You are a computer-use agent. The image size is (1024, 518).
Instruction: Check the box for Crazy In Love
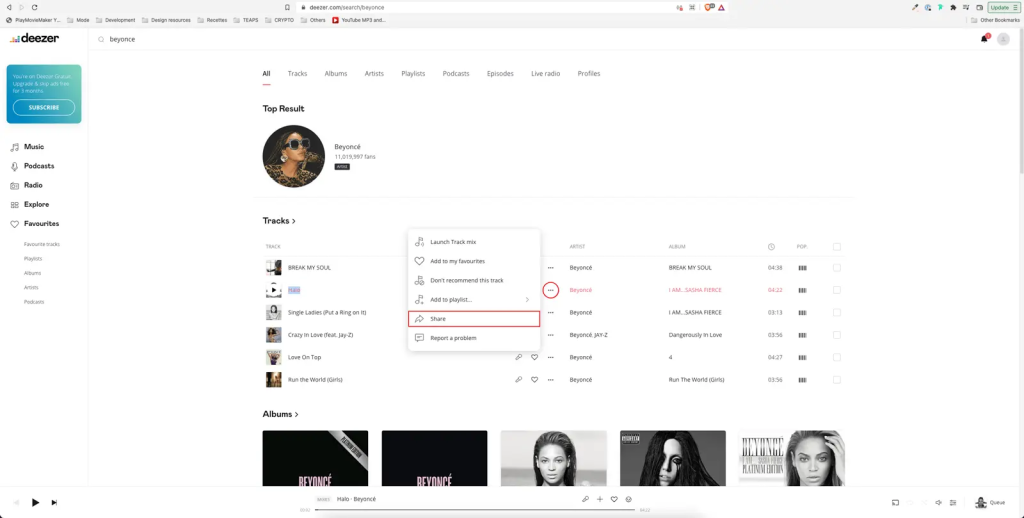tap(837, 335)
